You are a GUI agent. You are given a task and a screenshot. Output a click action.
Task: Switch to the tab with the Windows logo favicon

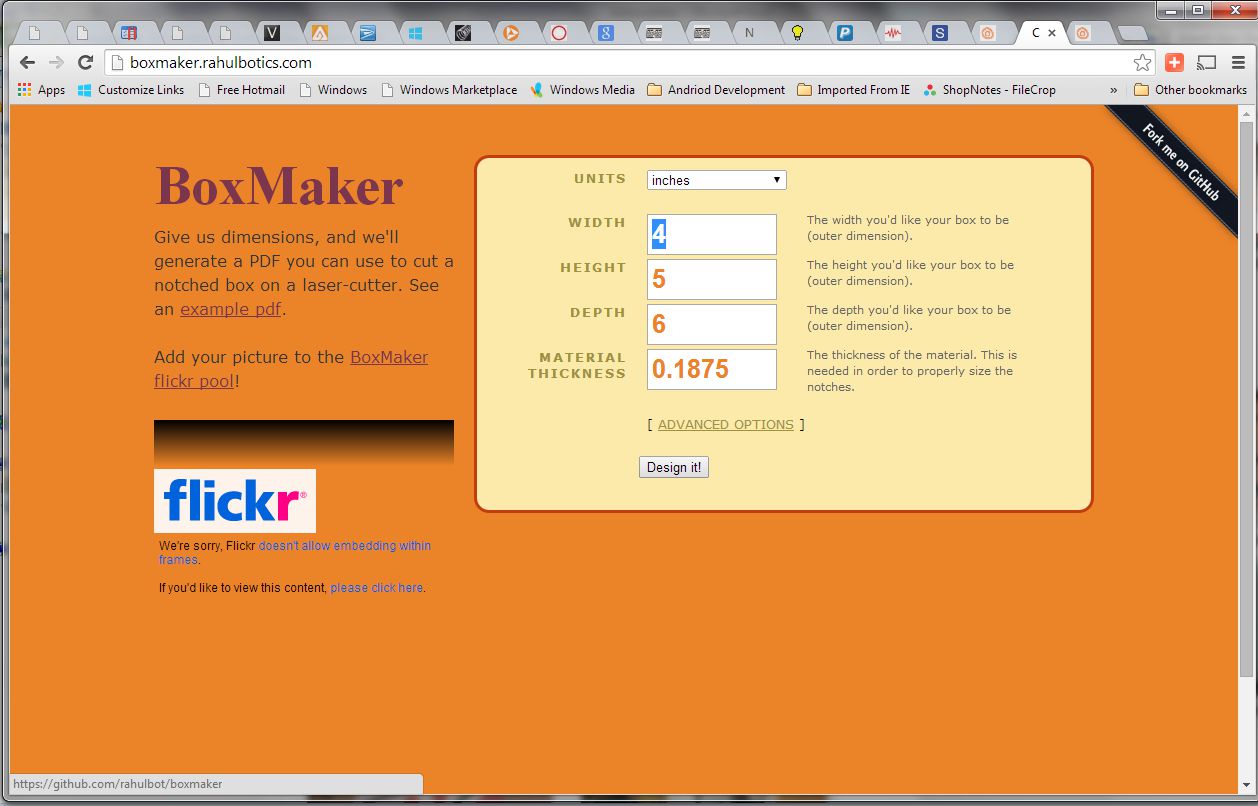(415, 33)
